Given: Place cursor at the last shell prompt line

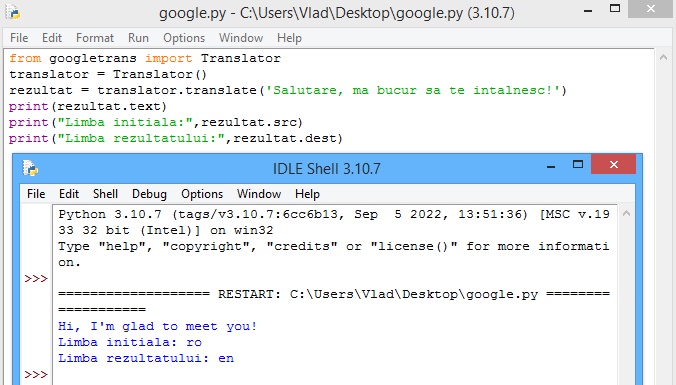Looking at the screenshot, I should point(331,375).
